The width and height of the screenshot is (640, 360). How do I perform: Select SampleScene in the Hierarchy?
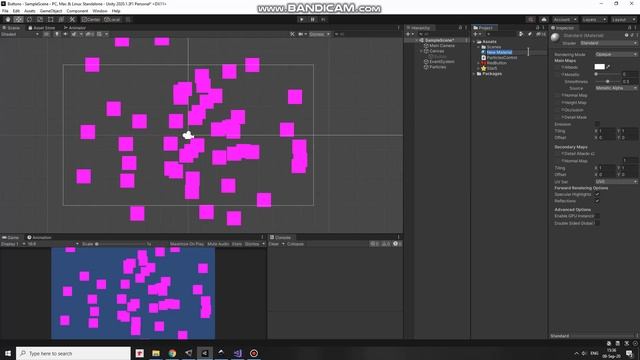[x=439, y=40]
